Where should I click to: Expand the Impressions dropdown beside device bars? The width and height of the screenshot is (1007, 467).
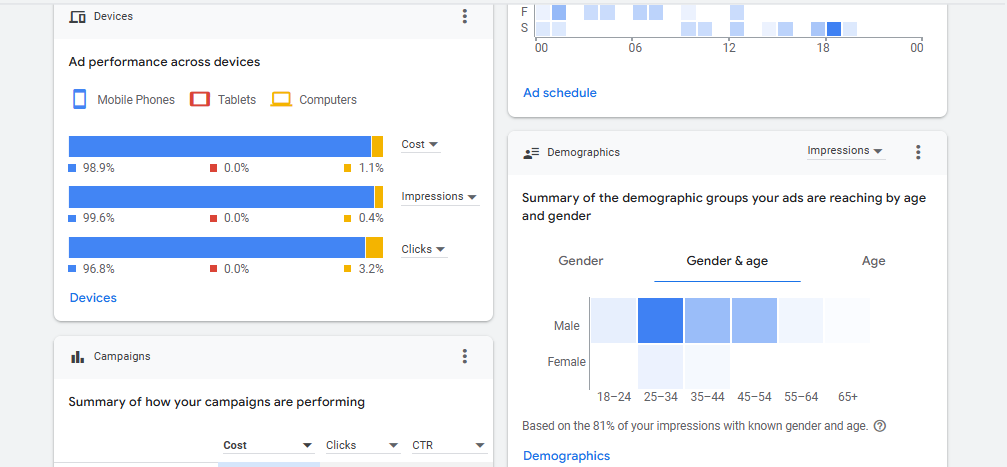pyautogui.click(x=439, y=197)
